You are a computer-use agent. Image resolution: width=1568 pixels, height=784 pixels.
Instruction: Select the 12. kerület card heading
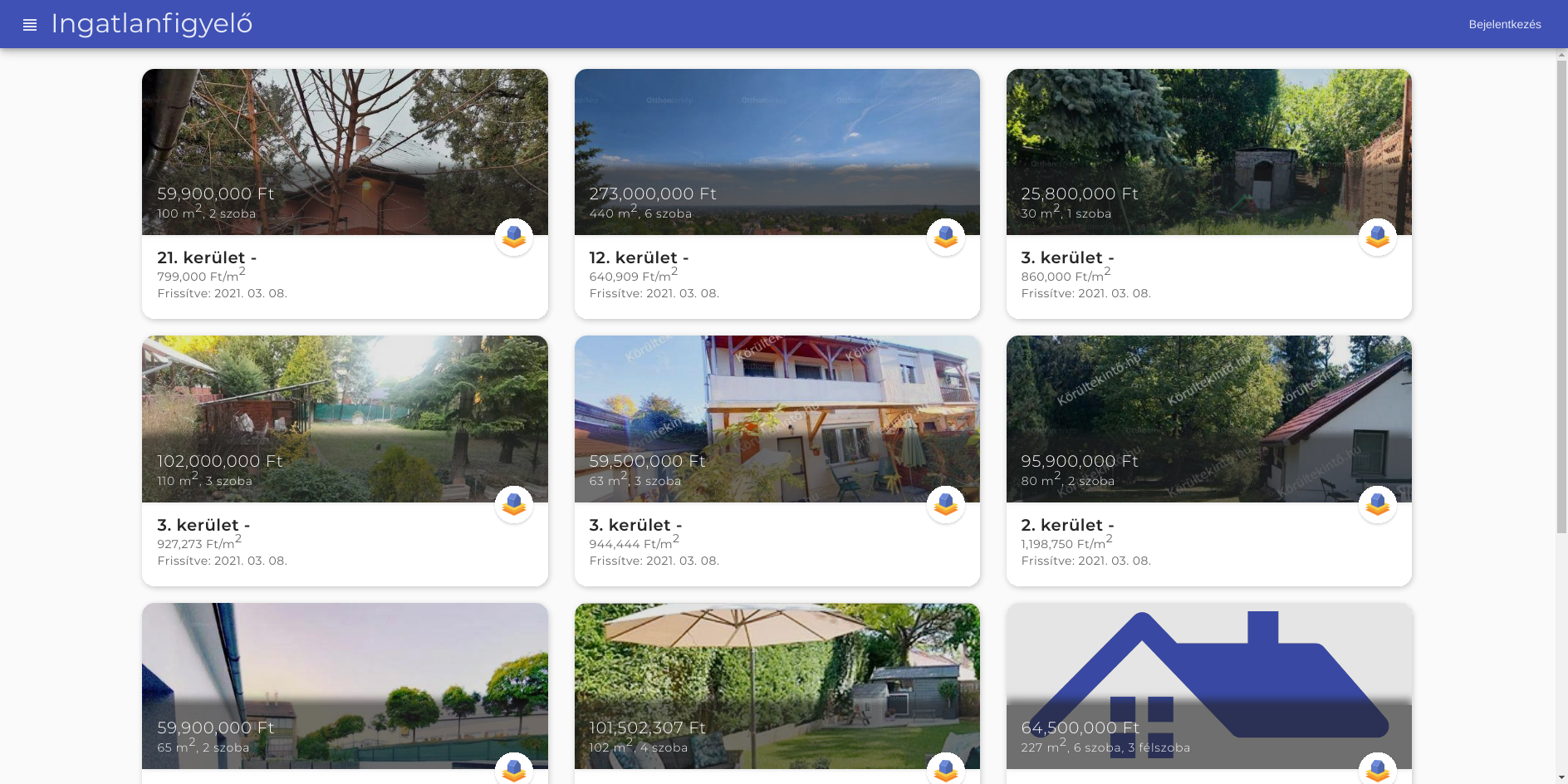point(639,257)
